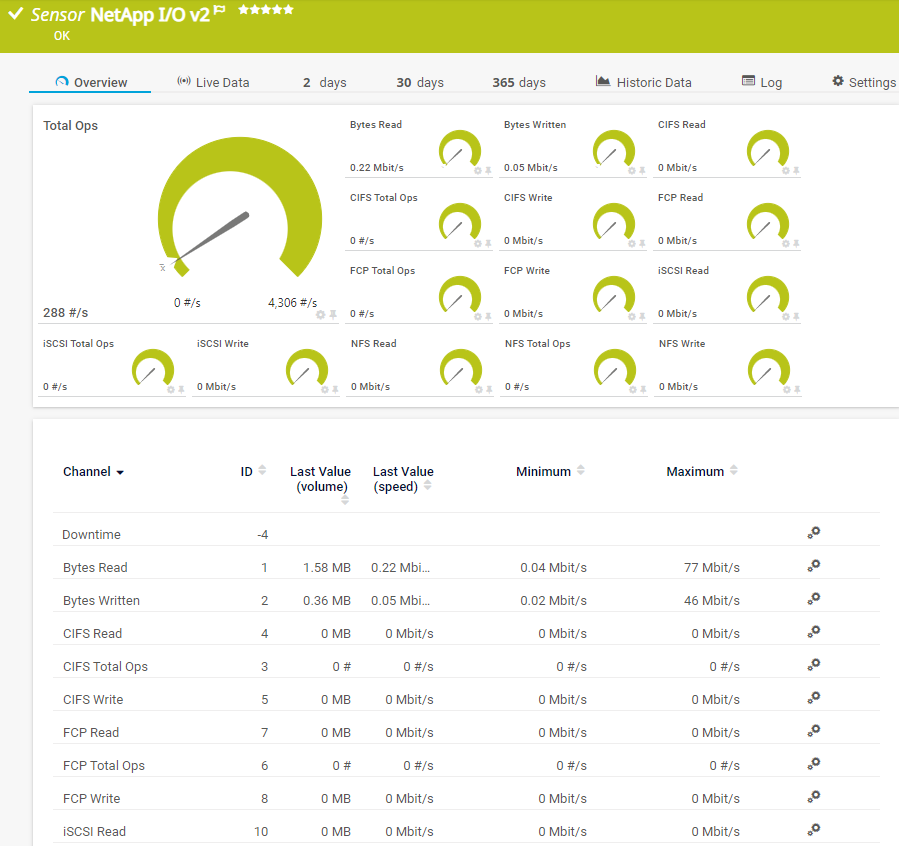Toggle the pin icon under Total Ops gauge
Viewport: 899px width, 846px height.
coord(333,314)
